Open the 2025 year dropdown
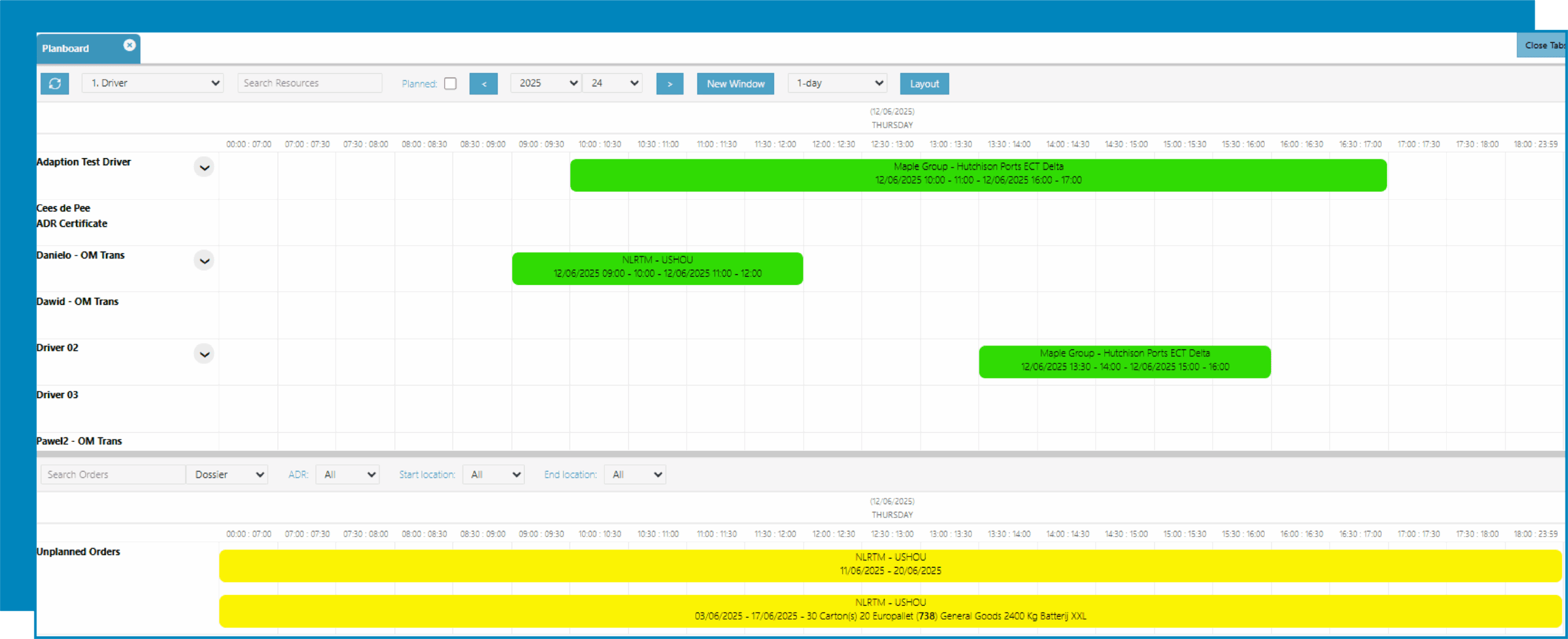 click(545, 83)
